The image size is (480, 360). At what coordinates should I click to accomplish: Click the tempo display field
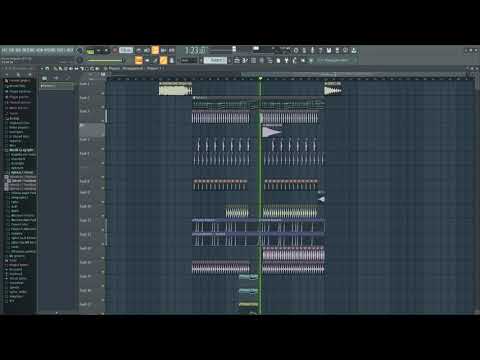(x=126, y=50)
